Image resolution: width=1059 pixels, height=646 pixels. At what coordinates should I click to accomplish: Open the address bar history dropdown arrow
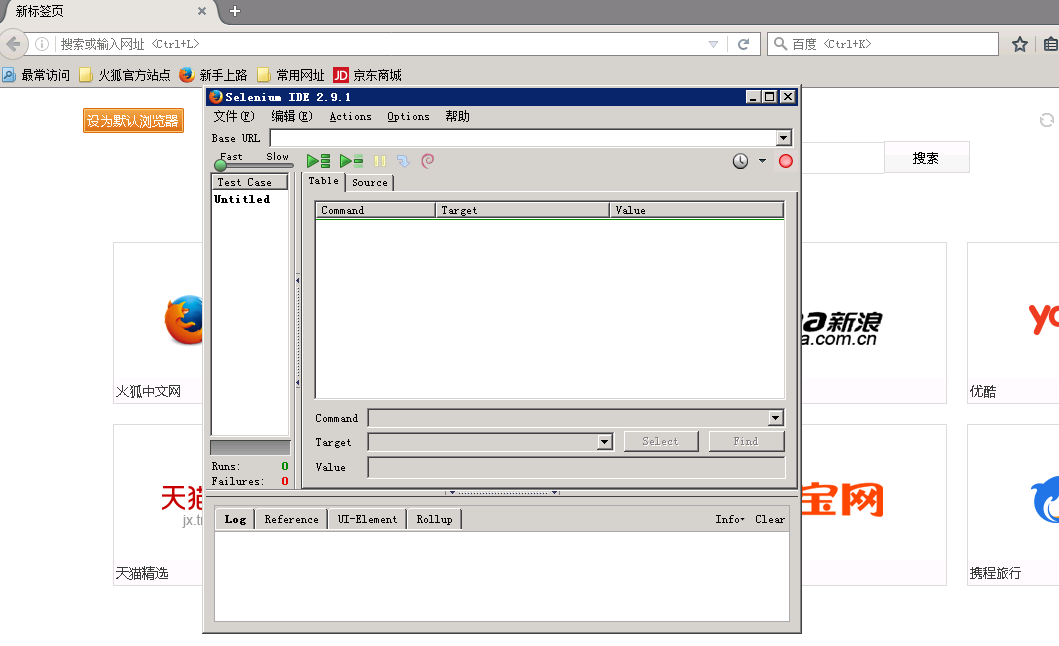point(713,44)
